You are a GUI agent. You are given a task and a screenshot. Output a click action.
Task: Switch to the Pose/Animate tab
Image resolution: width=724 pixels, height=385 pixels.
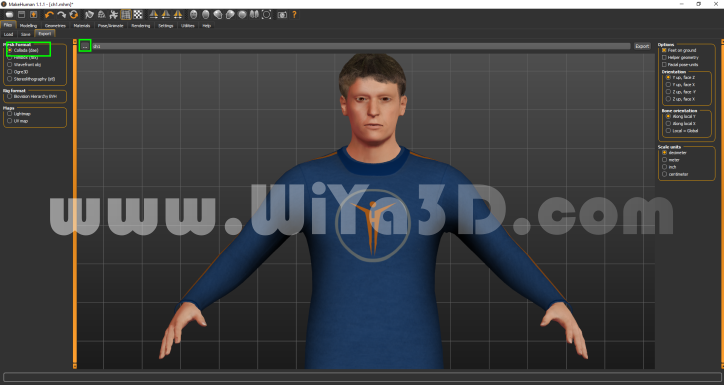(x=110, y=25)
